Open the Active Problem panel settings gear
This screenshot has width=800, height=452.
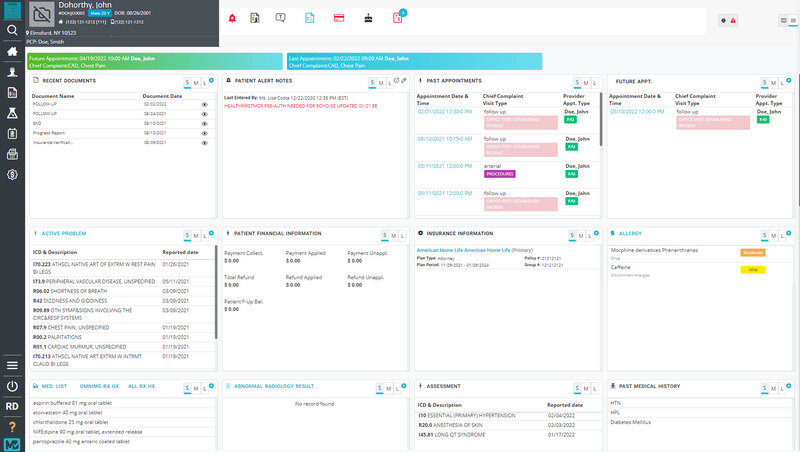click(x=211, y=233)
